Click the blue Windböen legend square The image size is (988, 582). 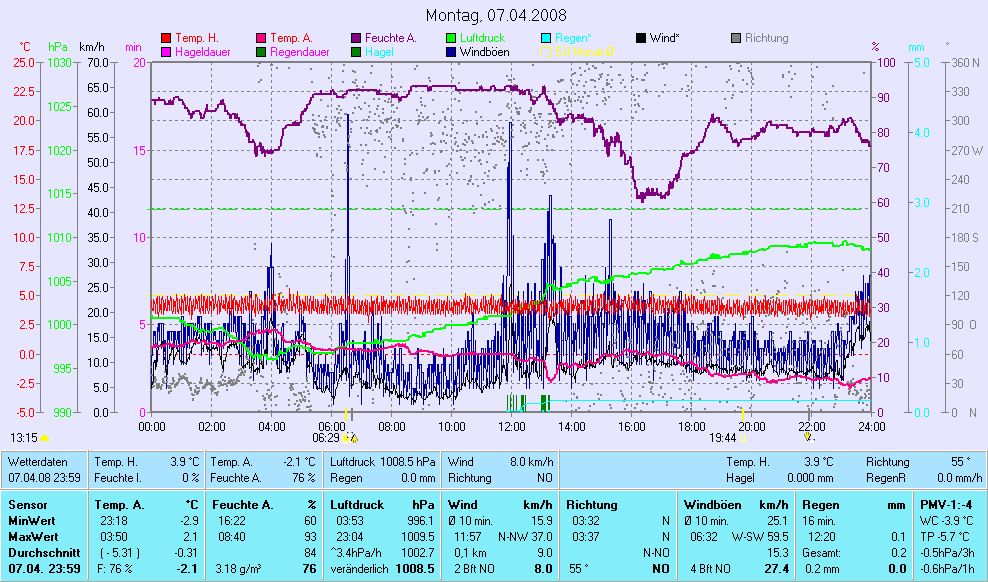coord(450,51)
